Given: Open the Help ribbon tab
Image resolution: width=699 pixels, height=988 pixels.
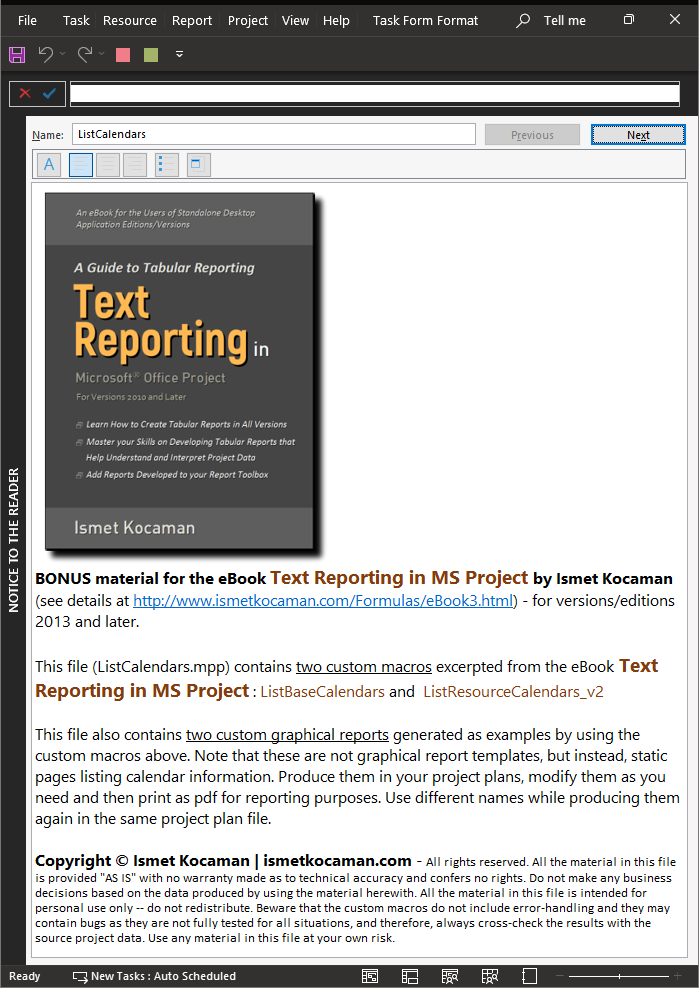Looking at the screenshot, I should pyautogui.click(x=336, y=20).
